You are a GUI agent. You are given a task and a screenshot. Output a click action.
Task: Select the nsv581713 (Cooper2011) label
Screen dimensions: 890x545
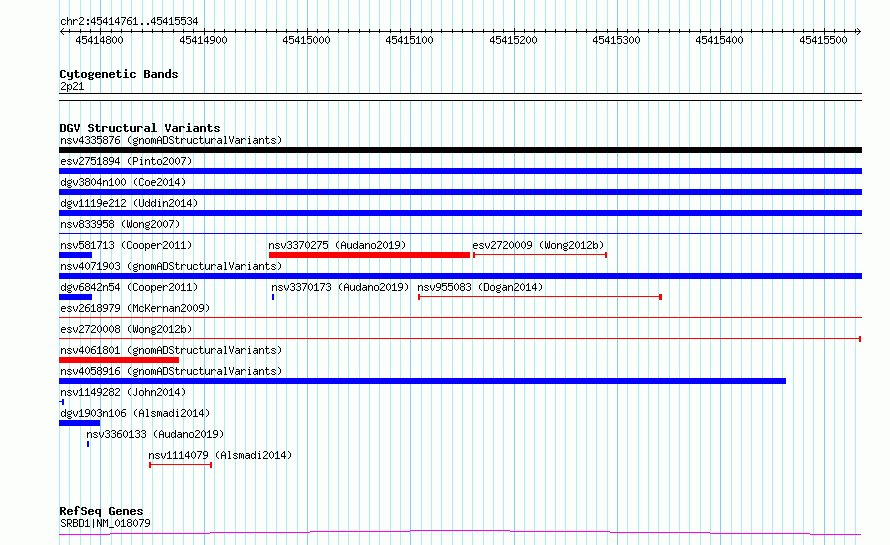click(x=126, y=245)
